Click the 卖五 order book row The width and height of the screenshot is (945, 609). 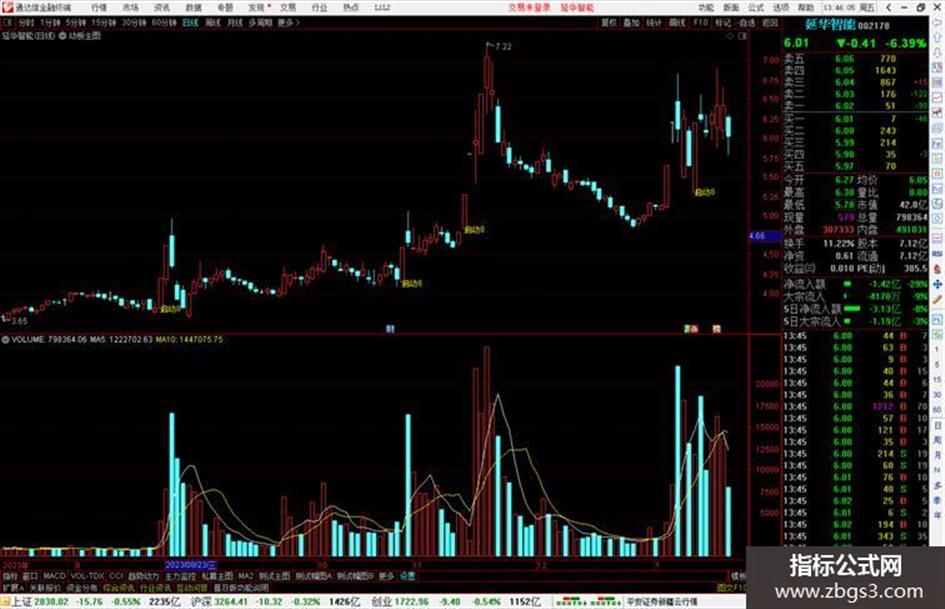(x=855, y=58)
